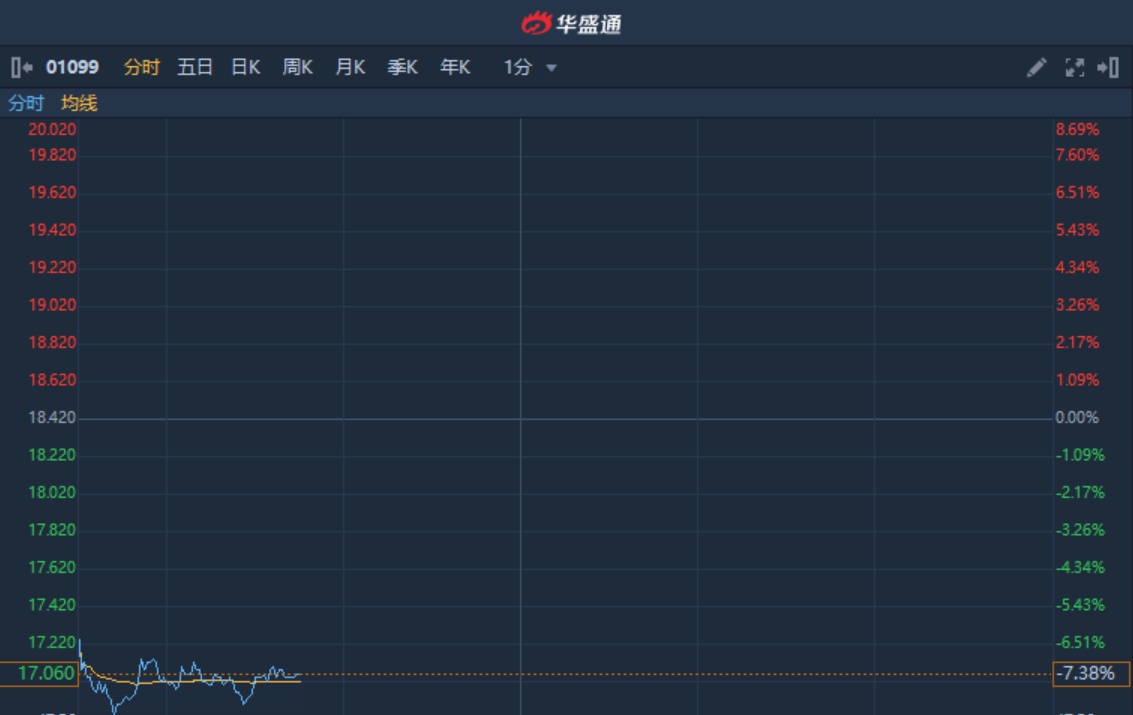This screenshot has width=1133, height=715.
Task: Open the 月K monthly chart tab
Action: [350, 67]
